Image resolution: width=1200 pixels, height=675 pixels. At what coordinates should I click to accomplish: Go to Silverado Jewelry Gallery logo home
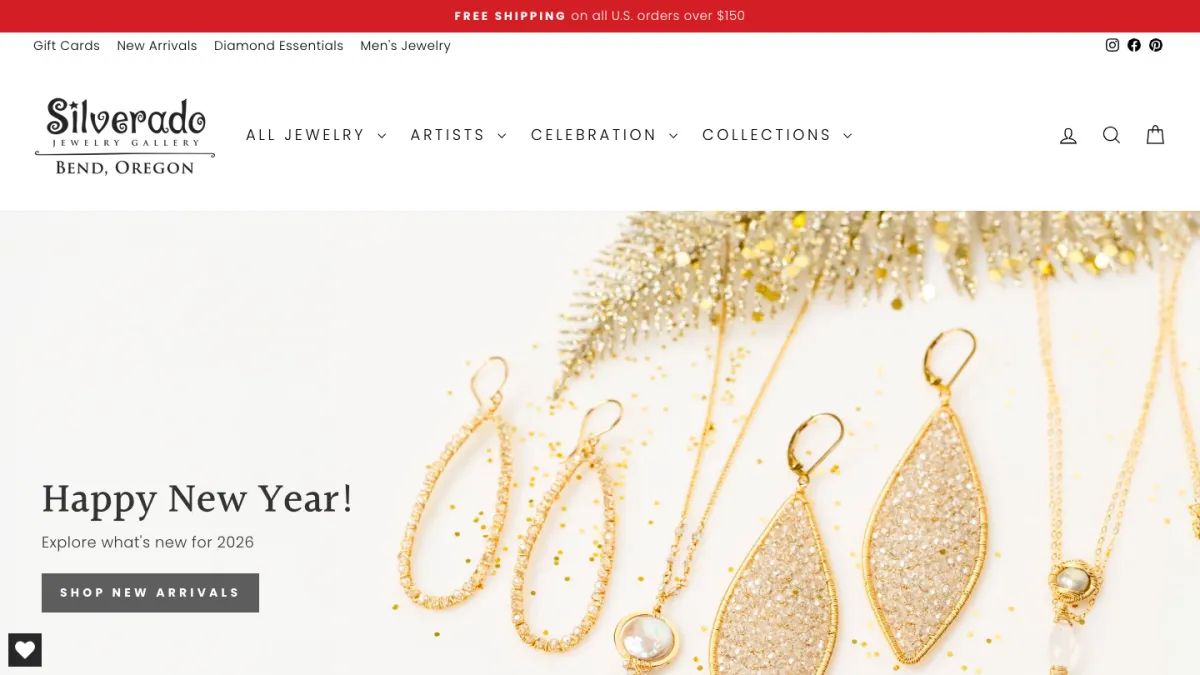125,136
